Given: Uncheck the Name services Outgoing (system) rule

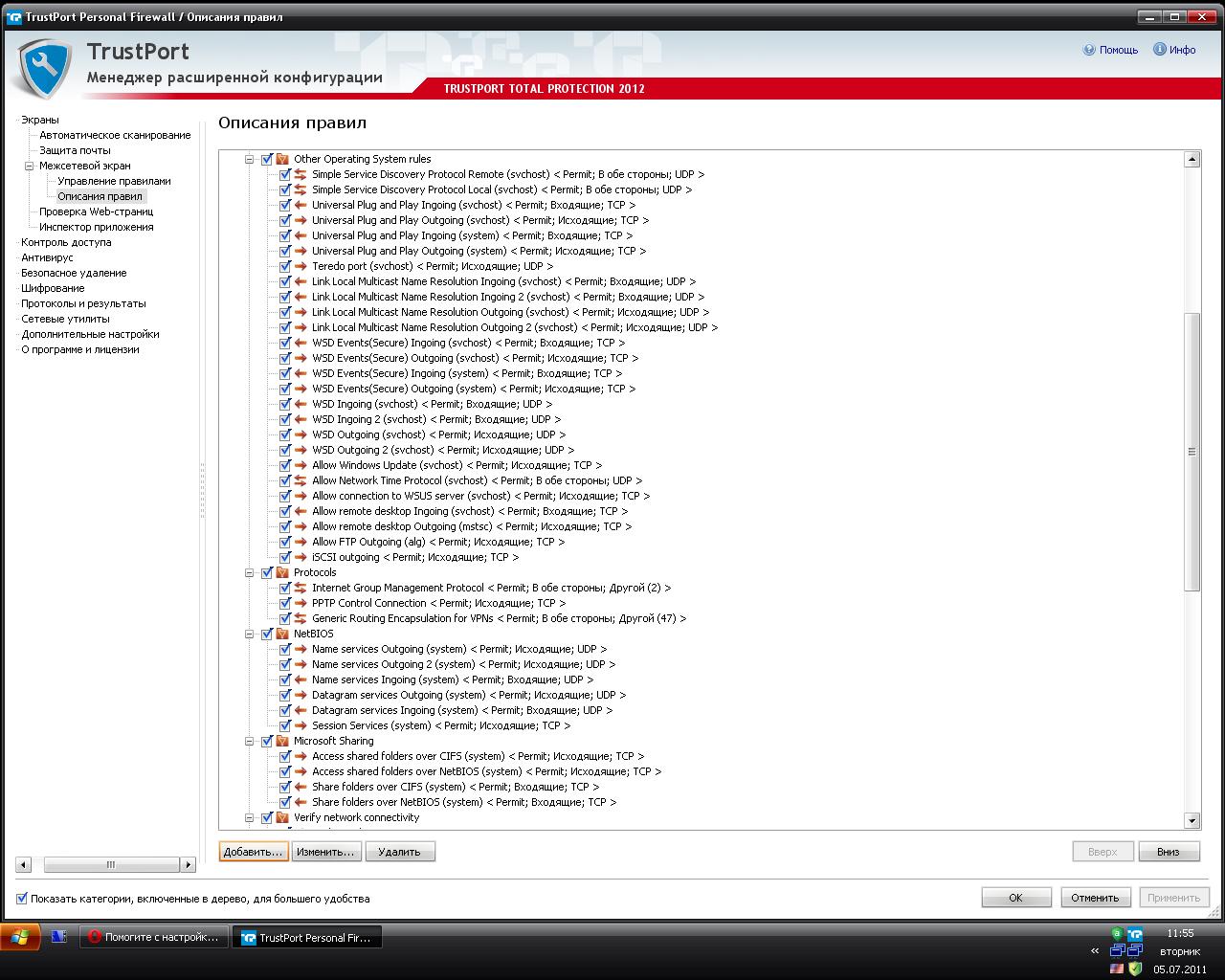Looking at the screenshot, I should (x=285, y=649).
